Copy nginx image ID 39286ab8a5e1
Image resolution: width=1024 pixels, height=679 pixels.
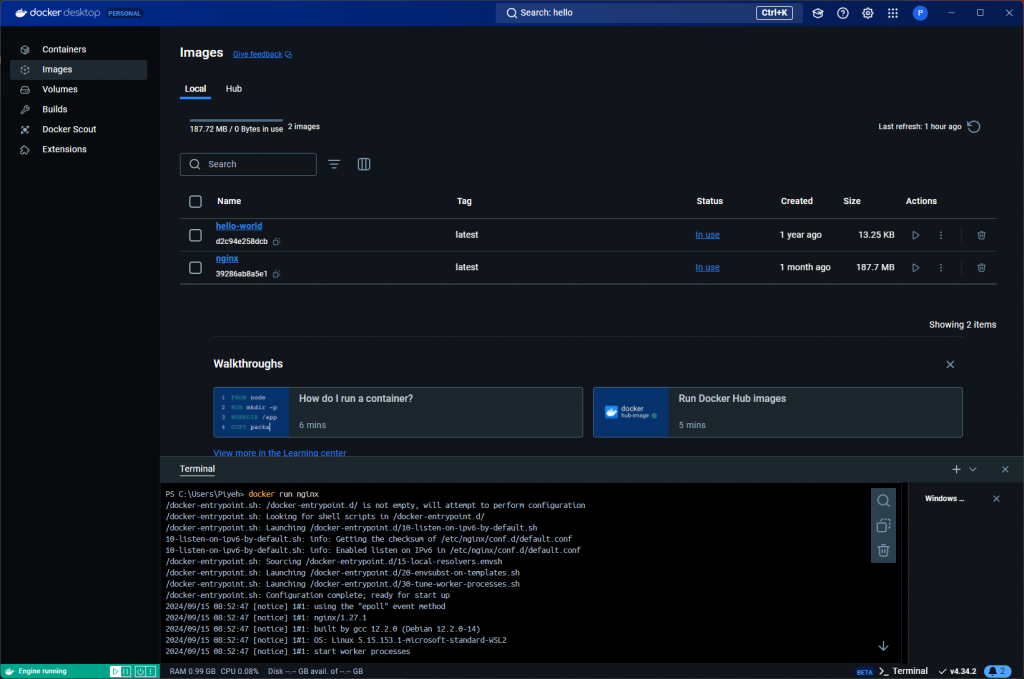(276, 274)
